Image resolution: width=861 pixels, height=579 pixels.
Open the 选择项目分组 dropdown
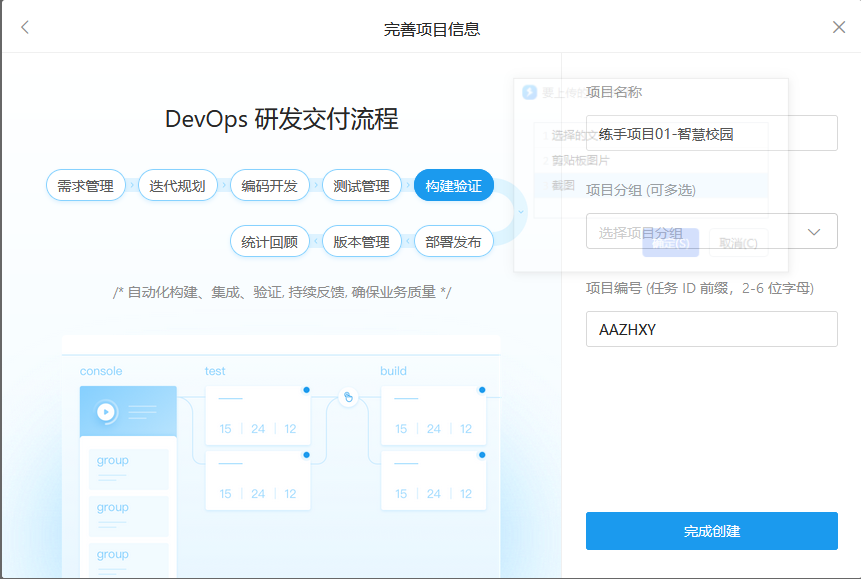tap(700, 232)
